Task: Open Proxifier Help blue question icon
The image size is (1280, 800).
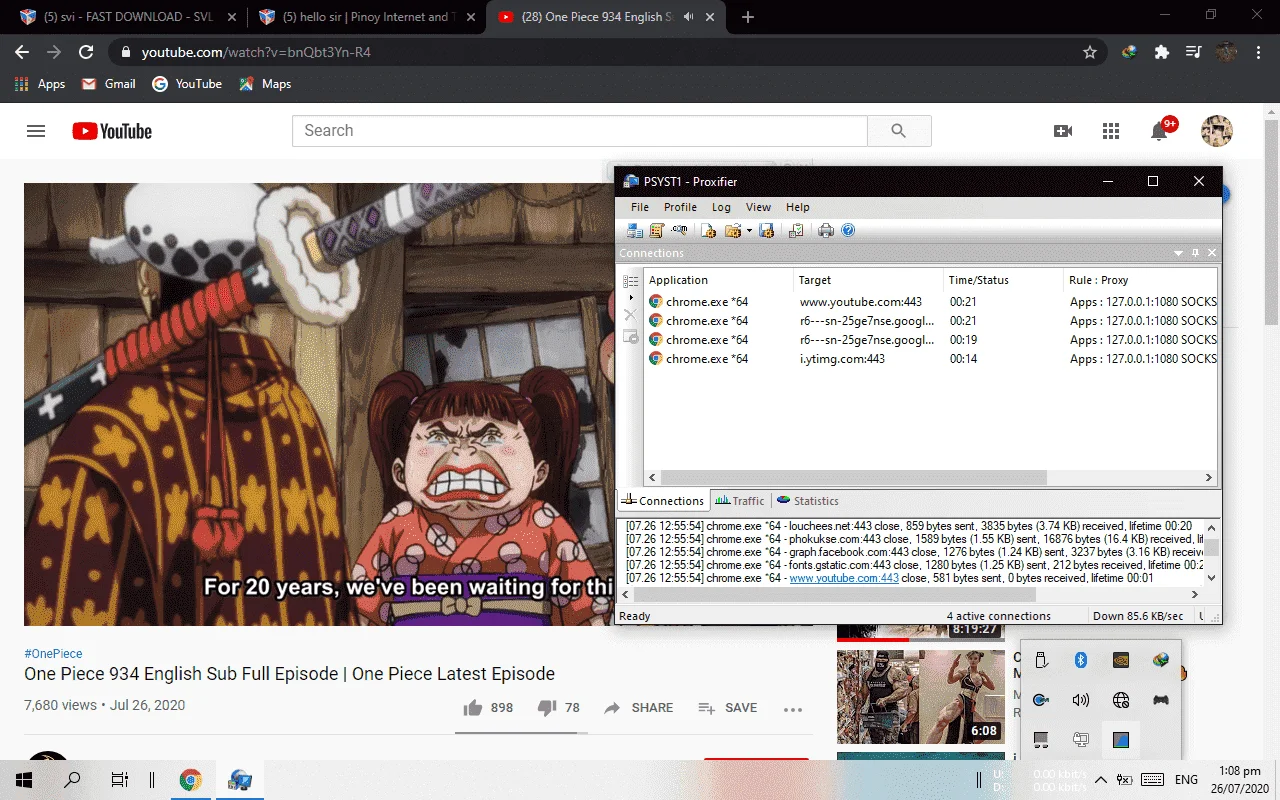Action: pos(848,231)
